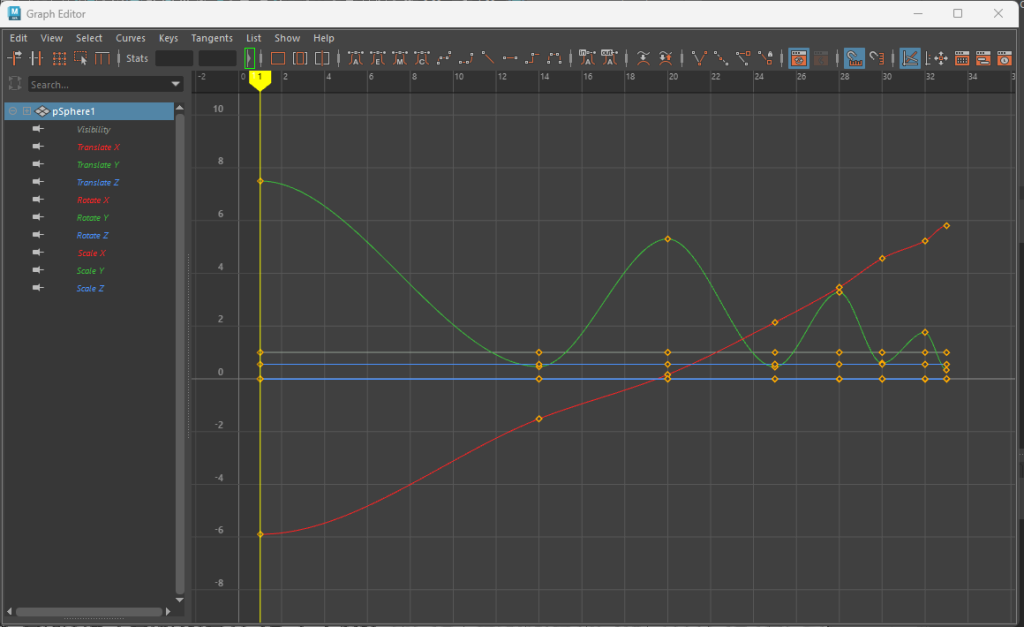Select the Move Nearest Picked Key tool

(15, 58)
